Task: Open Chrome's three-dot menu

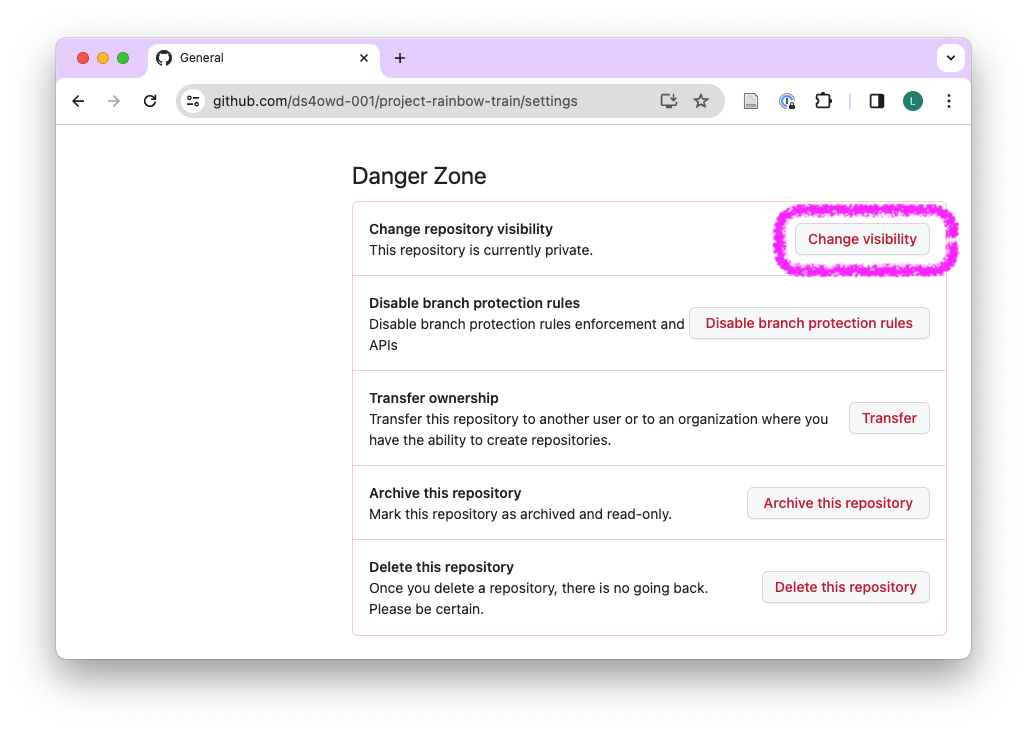Action: (949, 101)
